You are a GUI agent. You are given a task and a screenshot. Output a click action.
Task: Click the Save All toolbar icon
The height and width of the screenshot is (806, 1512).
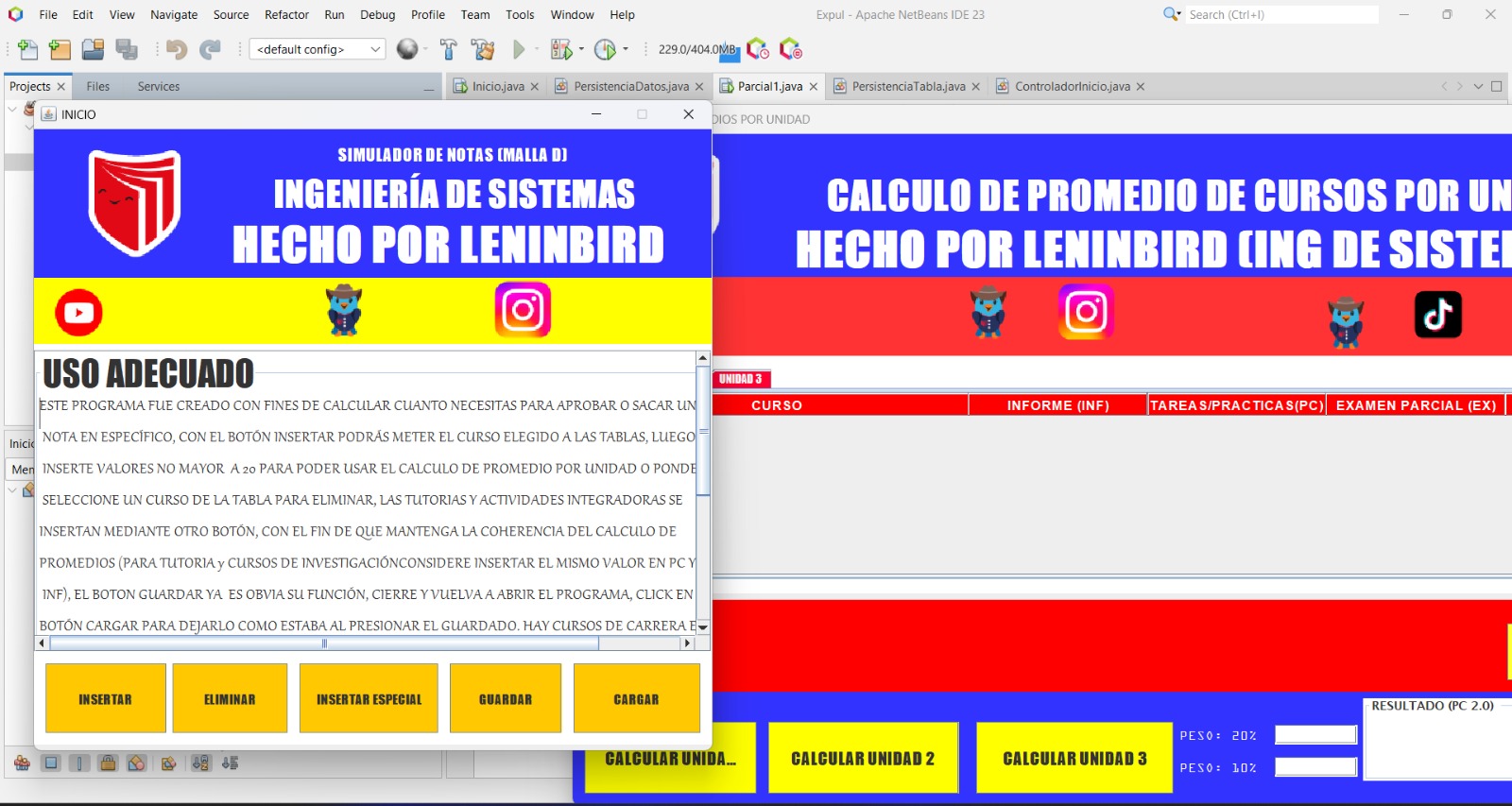point(127,49)
